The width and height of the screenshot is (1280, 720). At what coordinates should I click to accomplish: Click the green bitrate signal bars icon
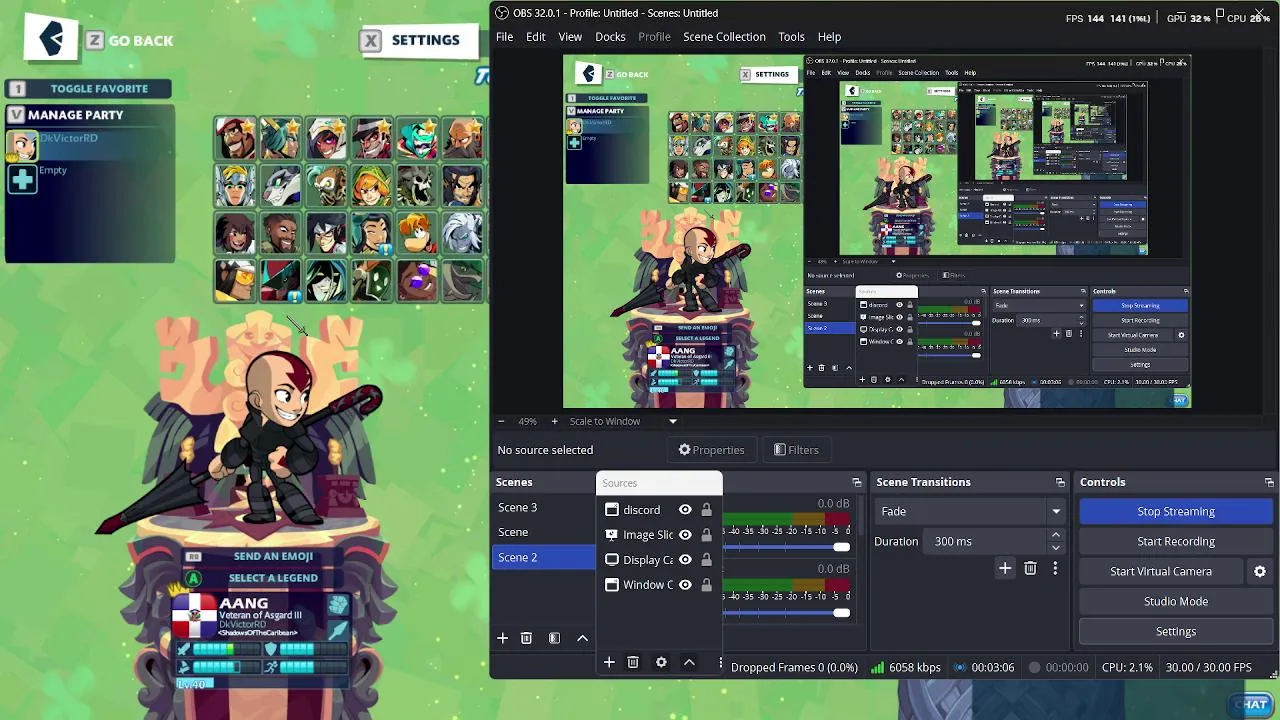[878, 667]
